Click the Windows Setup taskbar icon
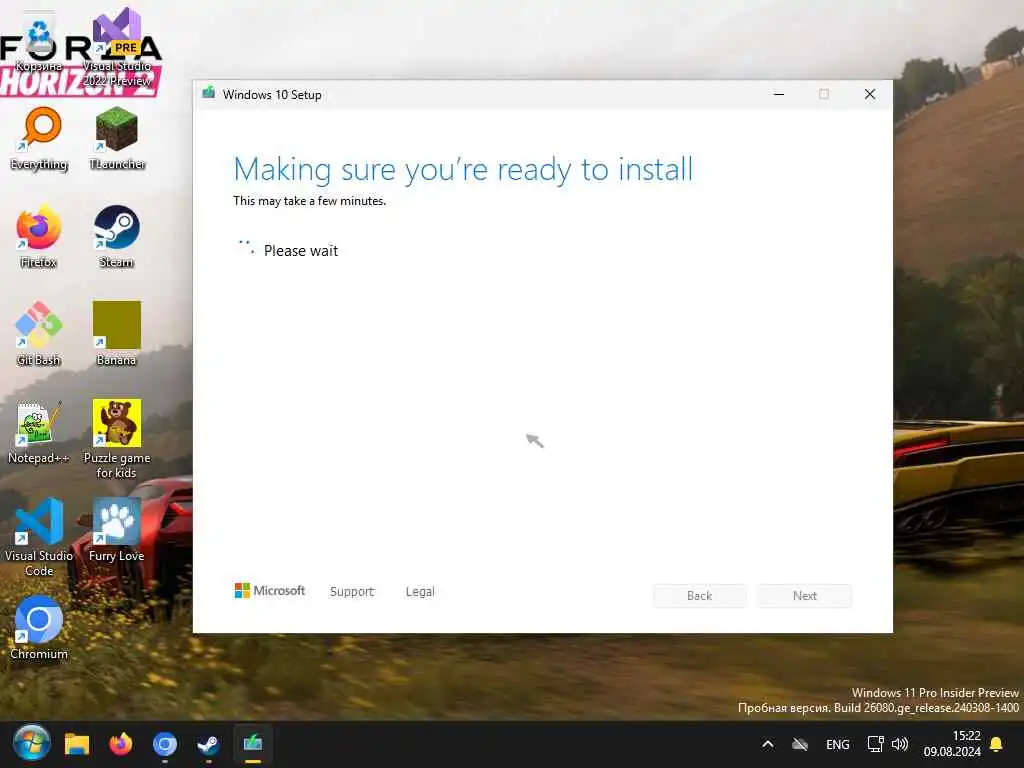This screenshot has width=1024, height=768. [253, 744]
